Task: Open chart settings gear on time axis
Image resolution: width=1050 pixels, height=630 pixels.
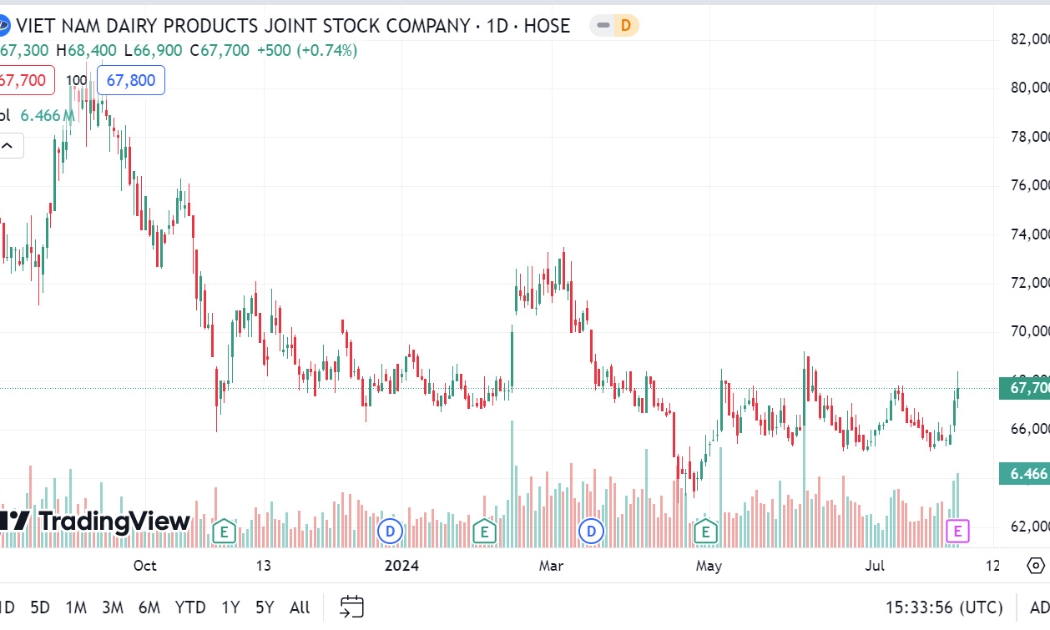Action: [1035, 566]
